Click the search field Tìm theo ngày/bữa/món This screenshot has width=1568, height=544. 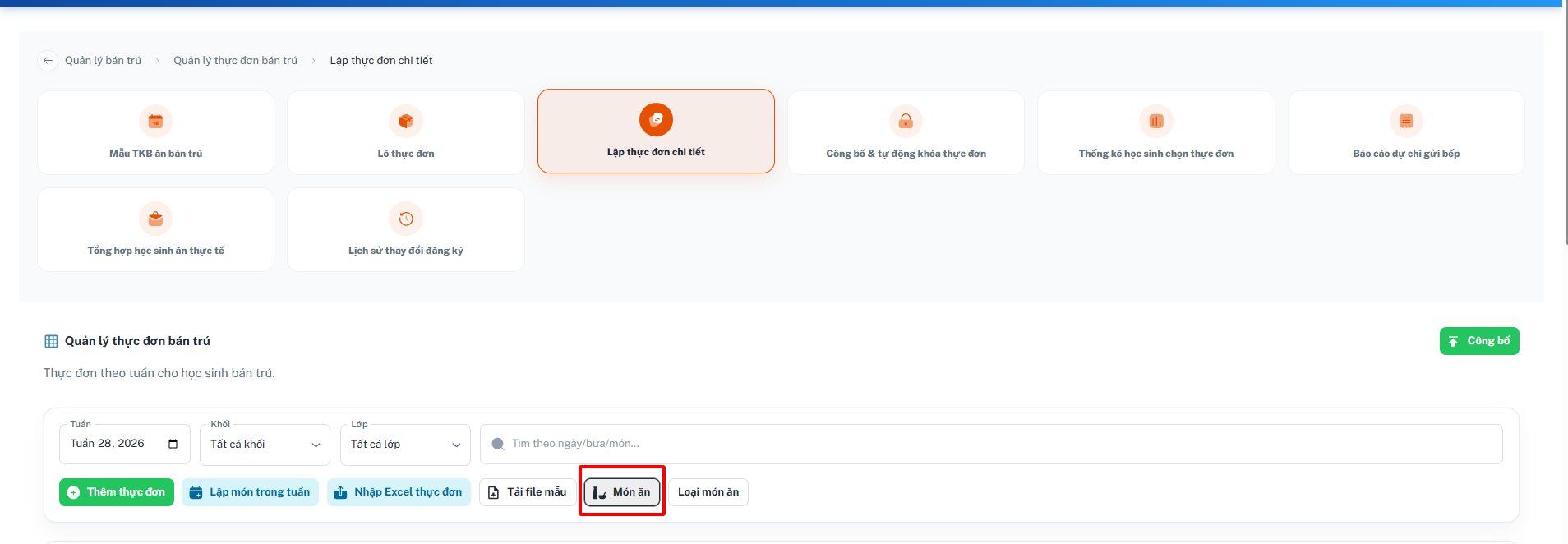(991, 444)
